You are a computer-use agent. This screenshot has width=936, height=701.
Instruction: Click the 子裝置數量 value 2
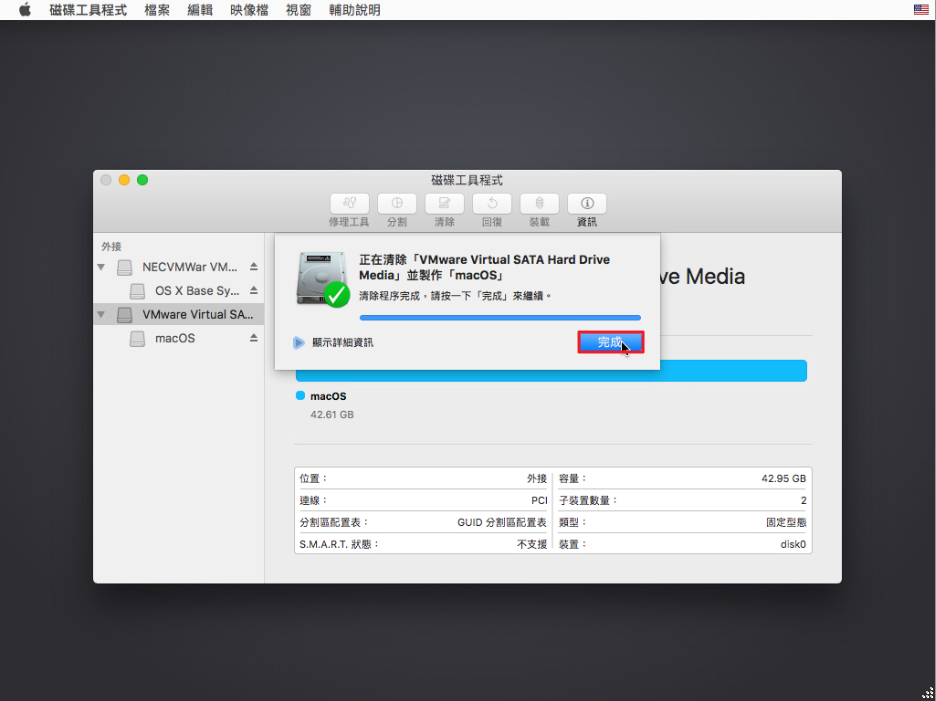803,500
